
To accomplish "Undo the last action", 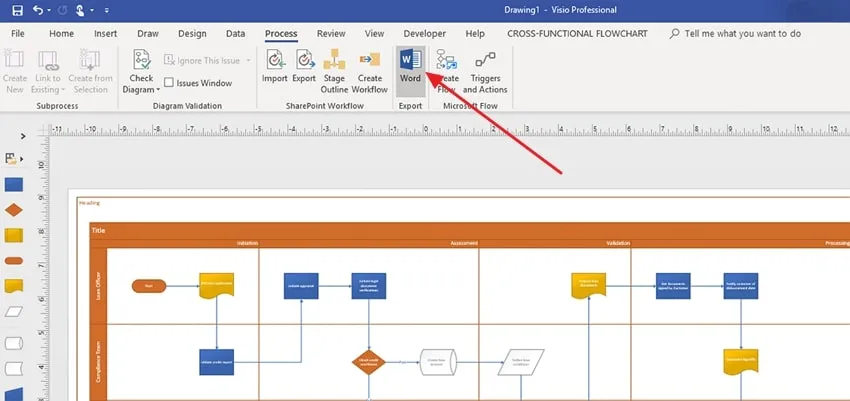I will 37,10.
